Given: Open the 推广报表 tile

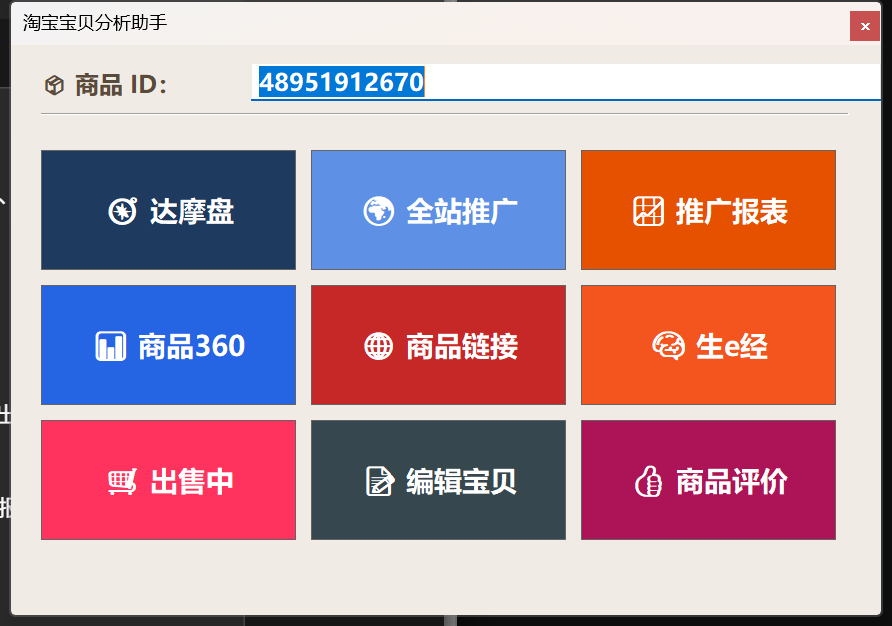Looking at the screenshot, I should (x=708, y=210).
